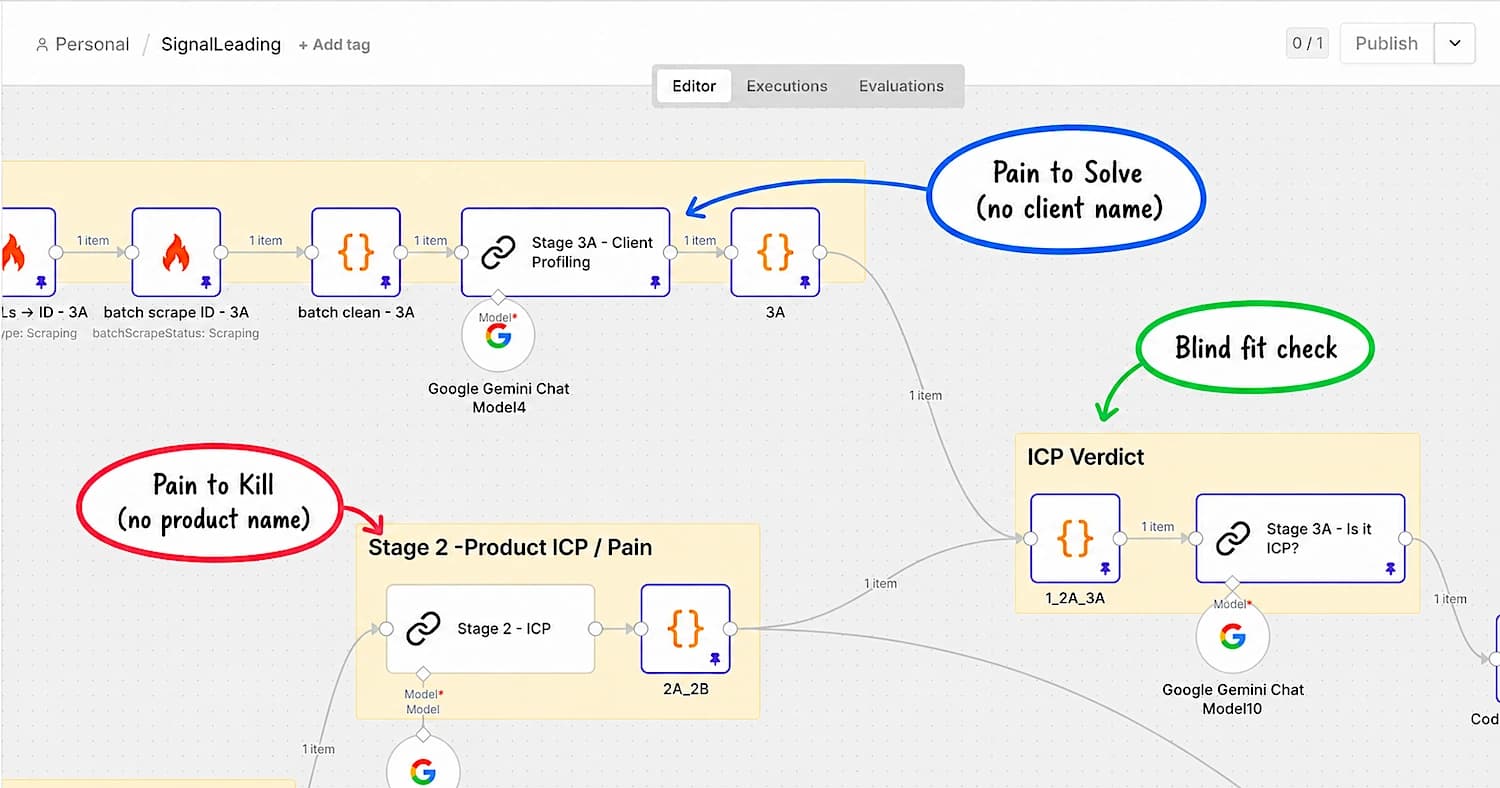Click the 0 / 1 counter badge
Screen dimensions: 1500x788
coord(1307,43)
